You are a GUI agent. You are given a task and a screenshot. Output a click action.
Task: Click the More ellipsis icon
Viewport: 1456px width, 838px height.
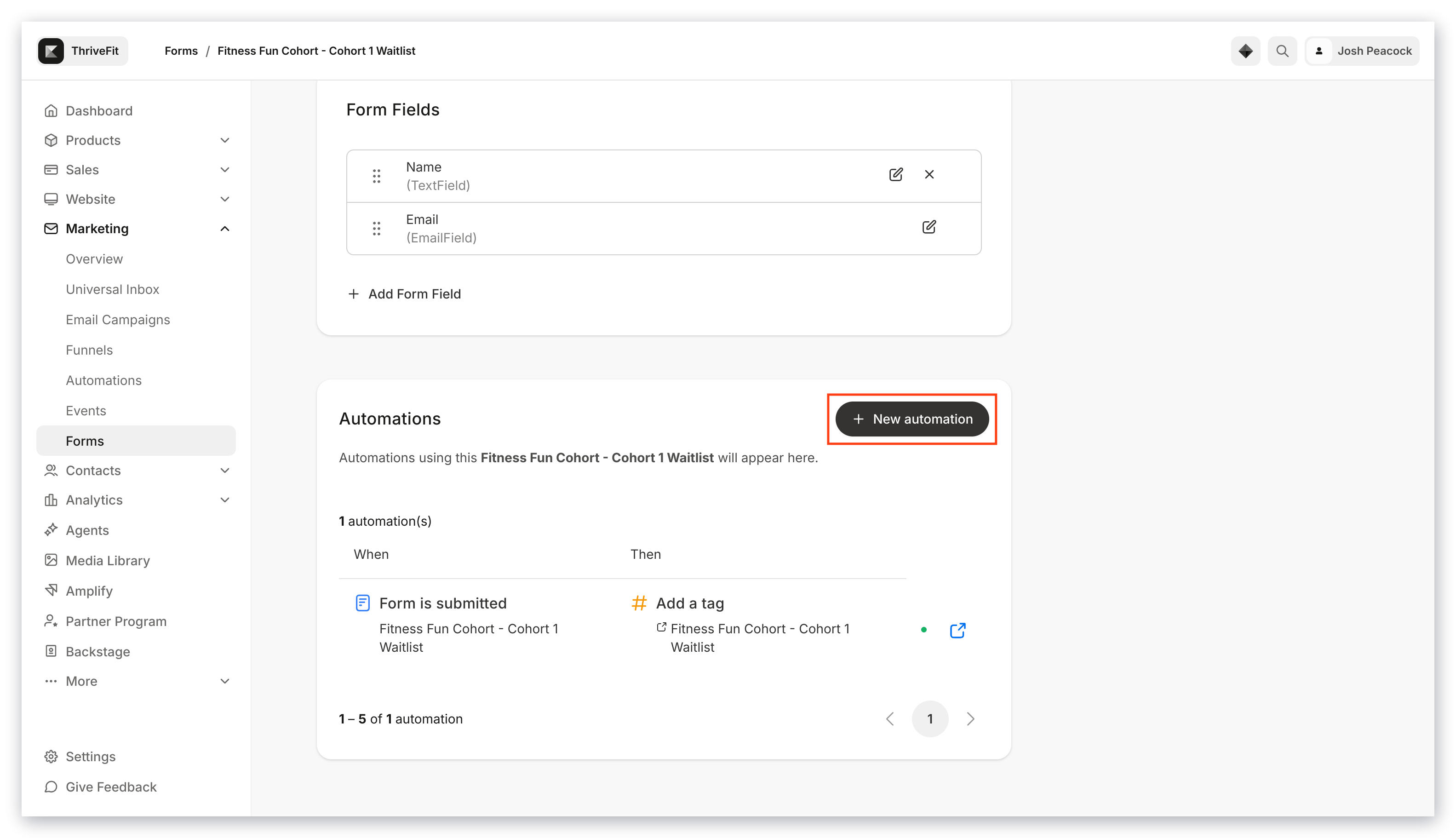coord(51,681)
